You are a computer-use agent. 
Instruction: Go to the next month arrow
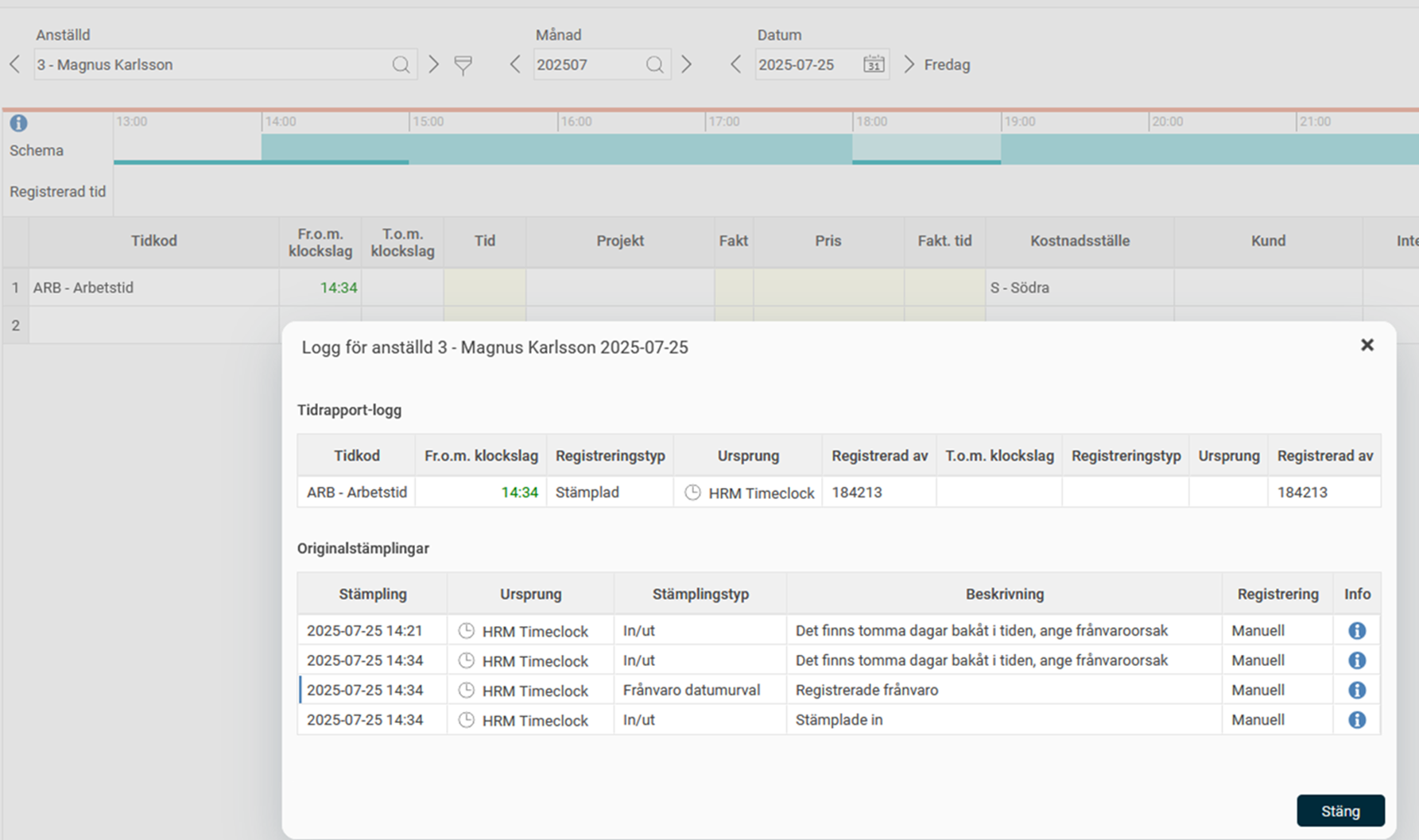687,65
